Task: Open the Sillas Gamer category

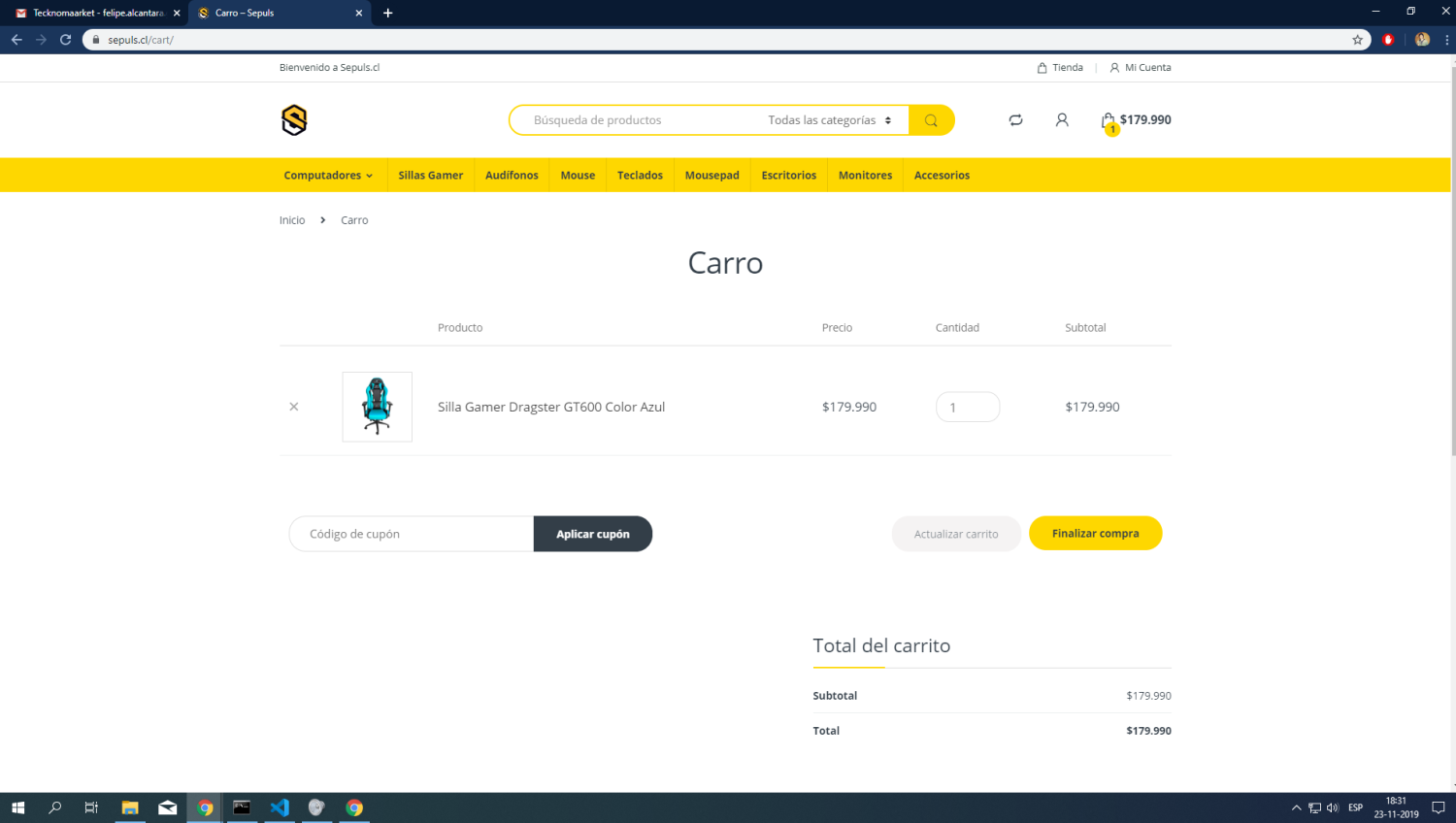Action: [431, 176]
